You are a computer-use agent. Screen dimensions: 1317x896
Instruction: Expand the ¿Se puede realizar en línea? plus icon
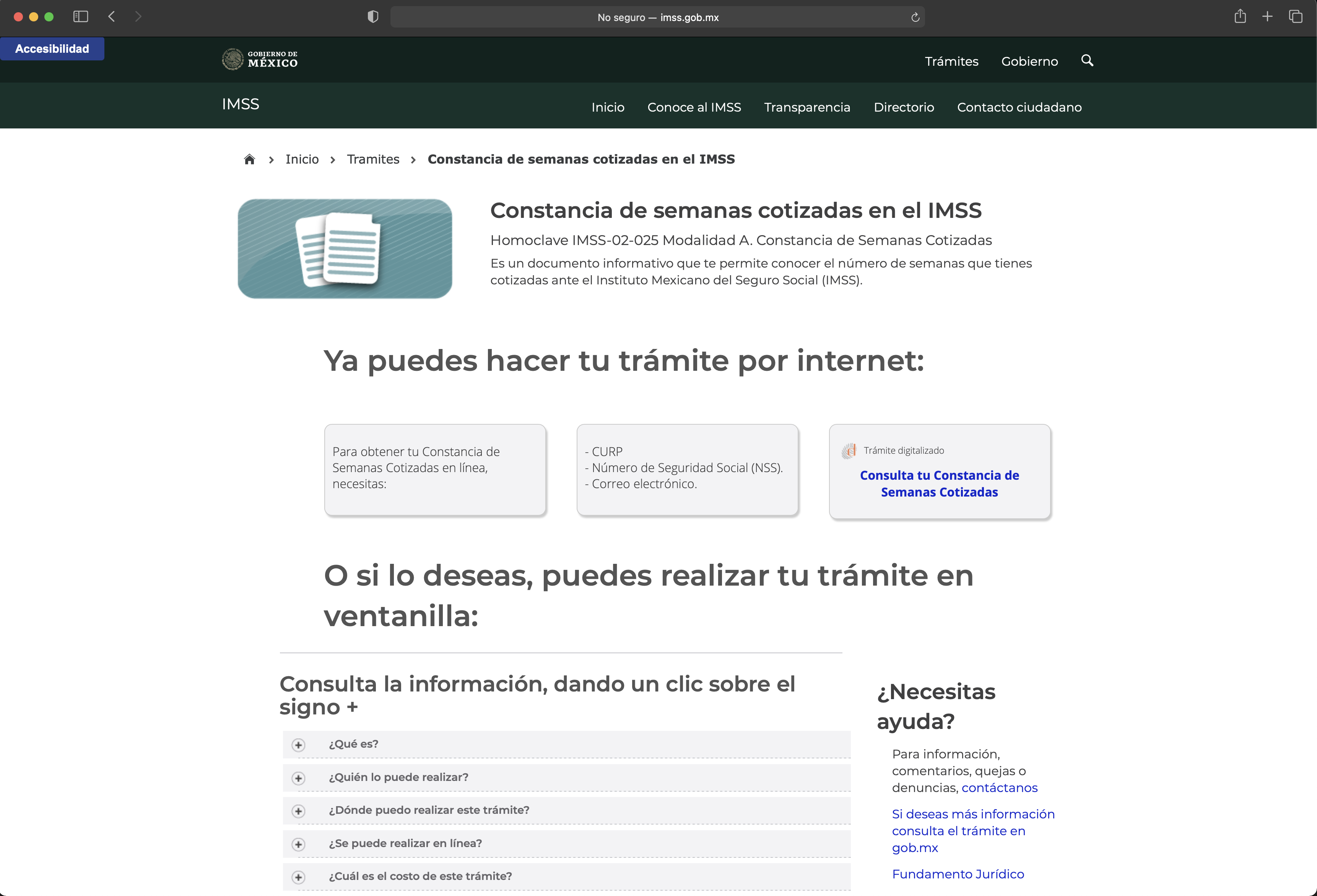[x=299, y=844]
